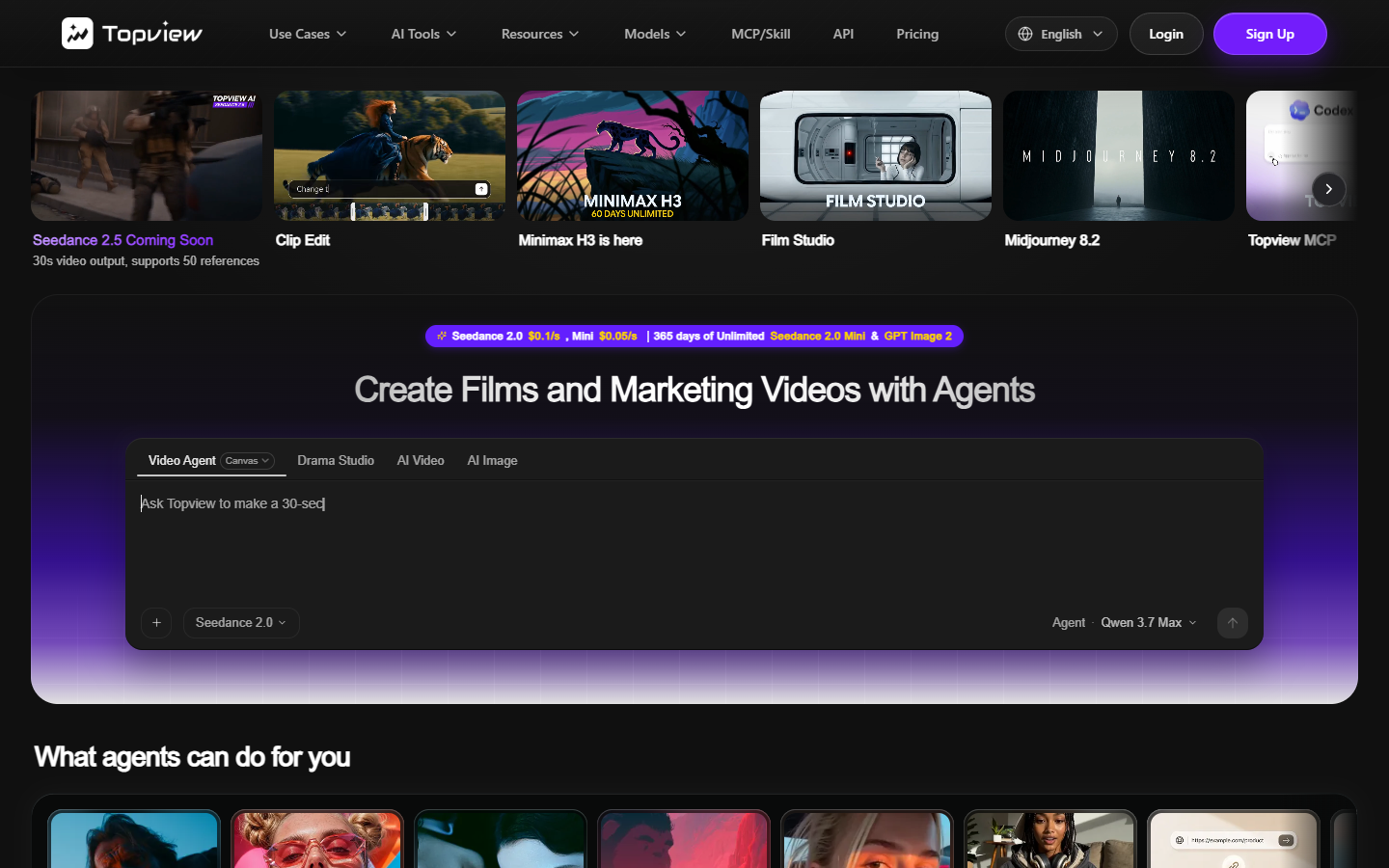The width and height of the screenshot is (1389, 868).
Task: Open the Film Studio title link
Action: 798,240
